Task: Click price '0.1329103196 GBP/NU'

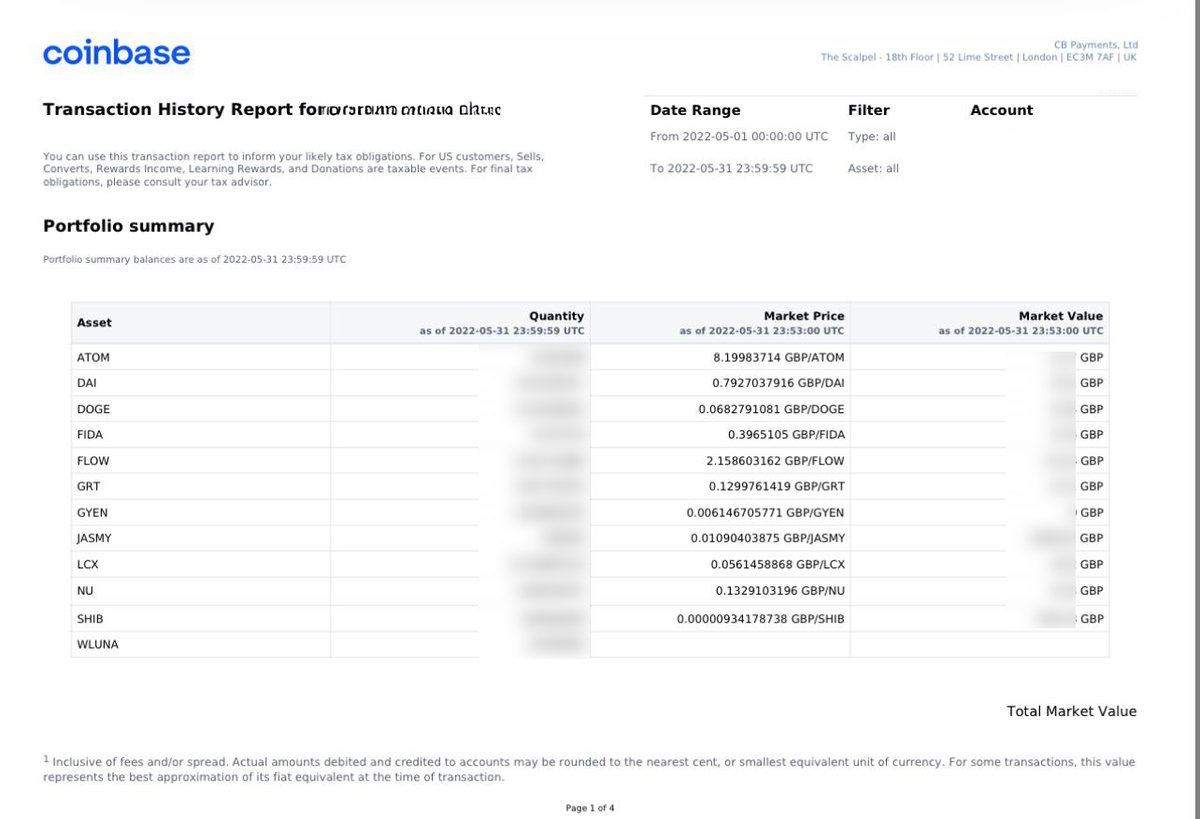Action: coord(780,591)
